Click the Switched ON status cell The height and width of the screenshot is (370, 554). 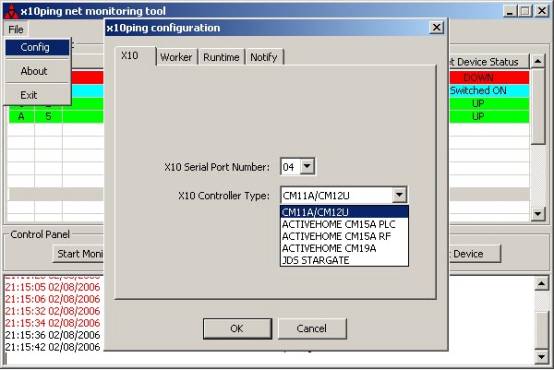pyautogui.click(x=489, y=90)
